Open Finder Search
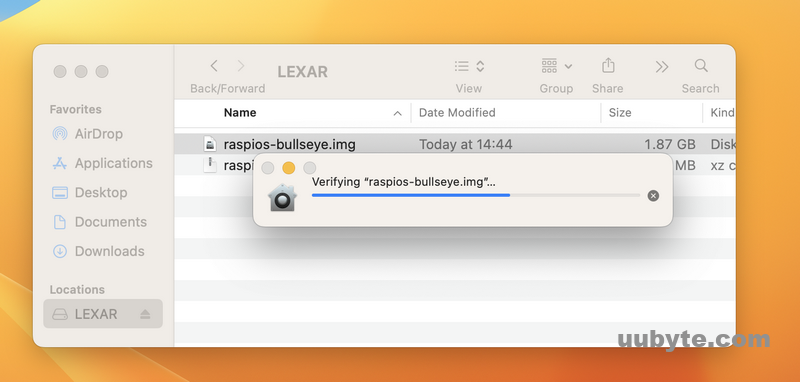Screen dimensions: 800x382 (x=701, y=66)
